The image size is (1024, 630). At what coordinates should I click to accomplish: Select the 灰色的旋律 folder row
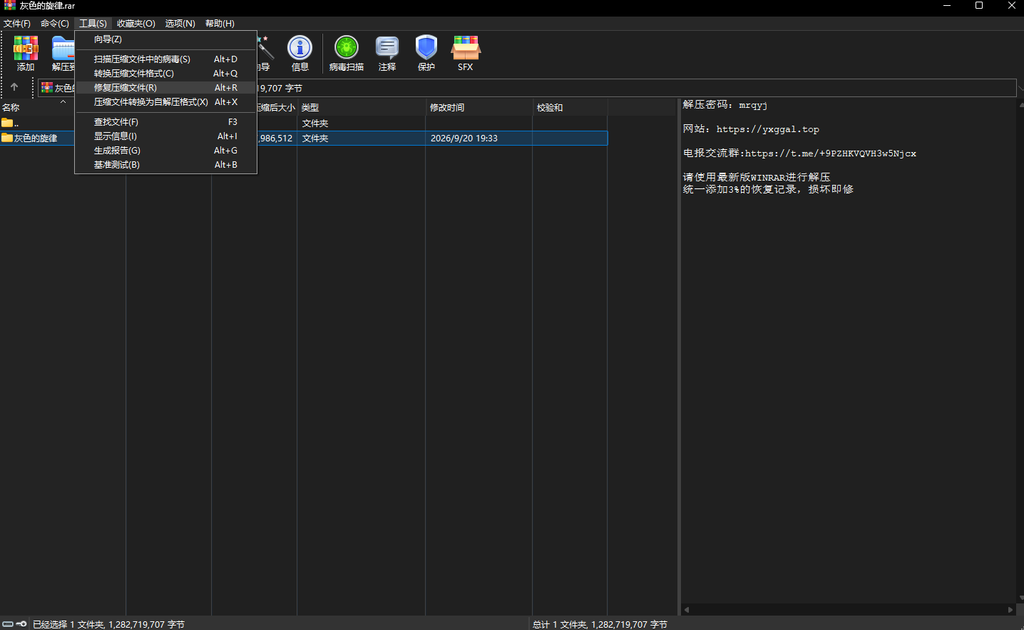click(304, 138)
